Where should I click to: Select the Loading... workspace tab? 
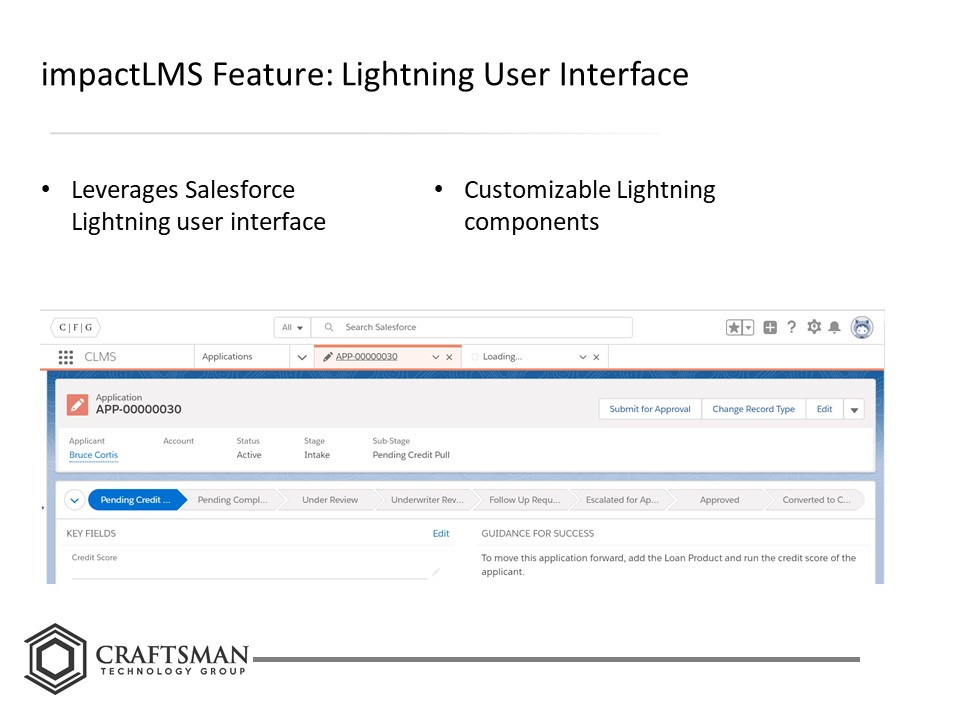pyautogui.click(x=502, y=356)
